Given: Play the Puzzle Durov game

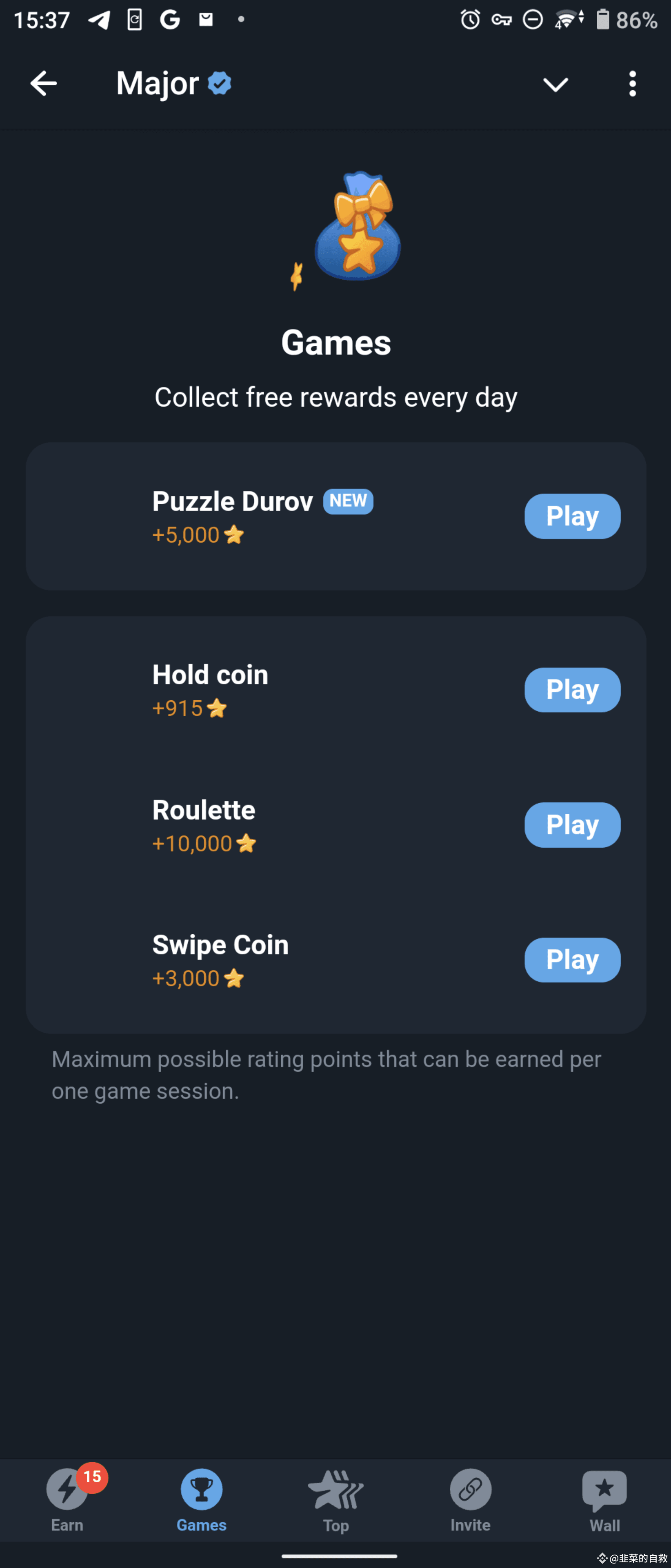Looking at the screenshot, I should pos(573,516).
